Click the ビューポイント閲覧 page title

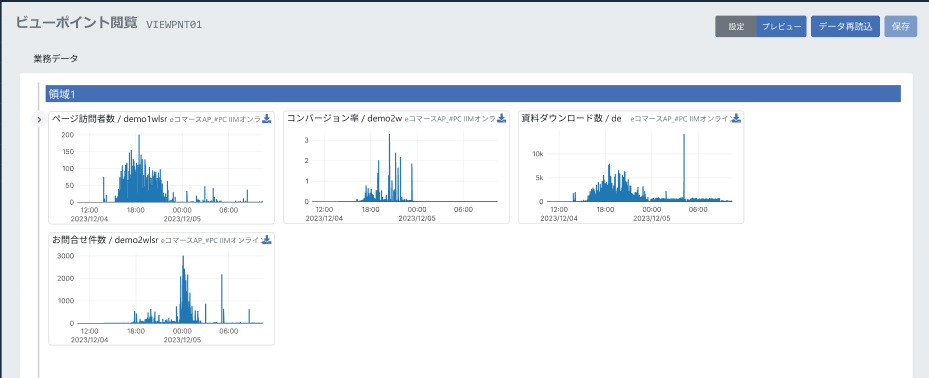76,23
